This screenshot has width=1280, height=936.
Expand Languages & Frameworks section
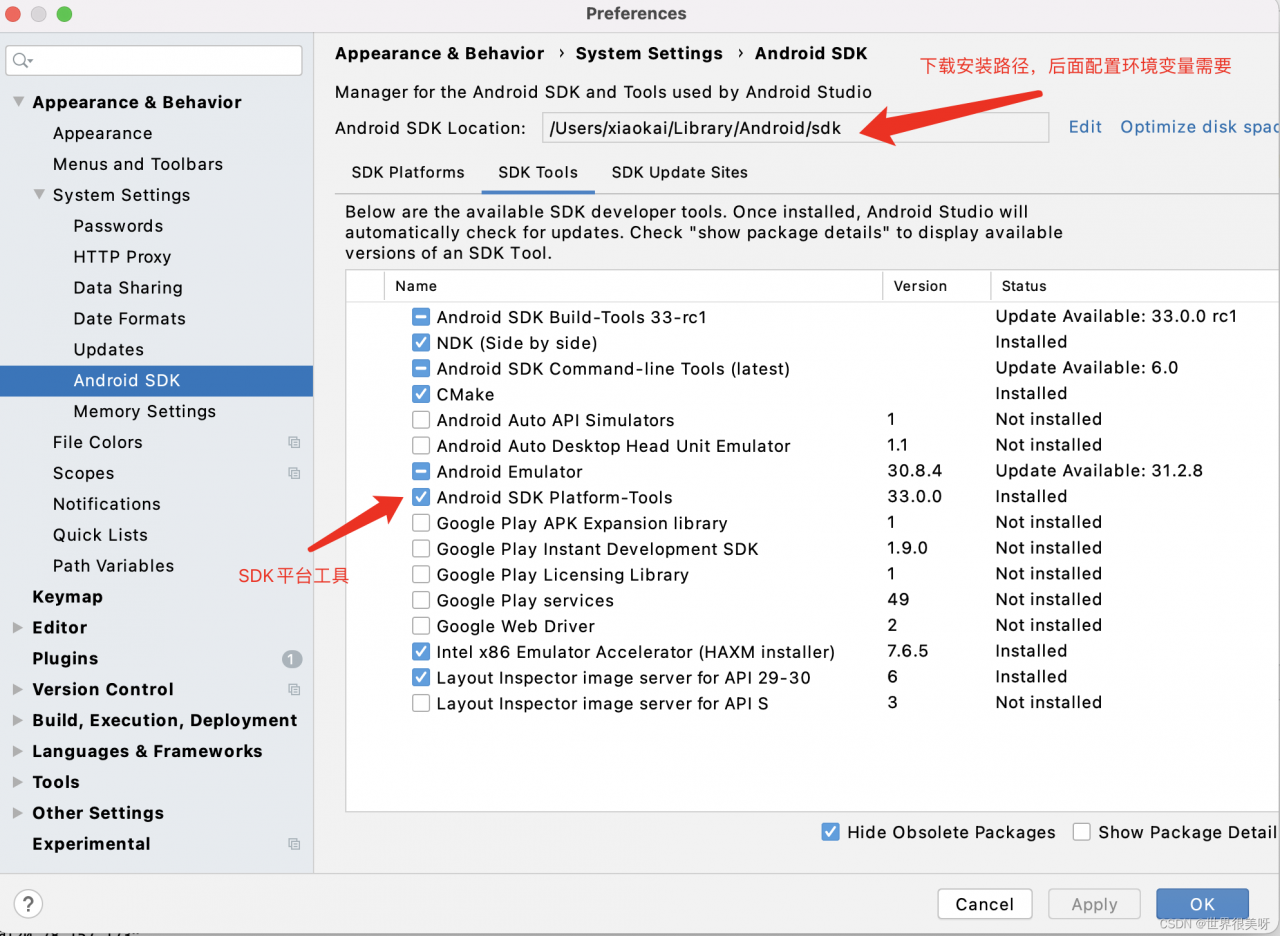[x=18, y=751]
